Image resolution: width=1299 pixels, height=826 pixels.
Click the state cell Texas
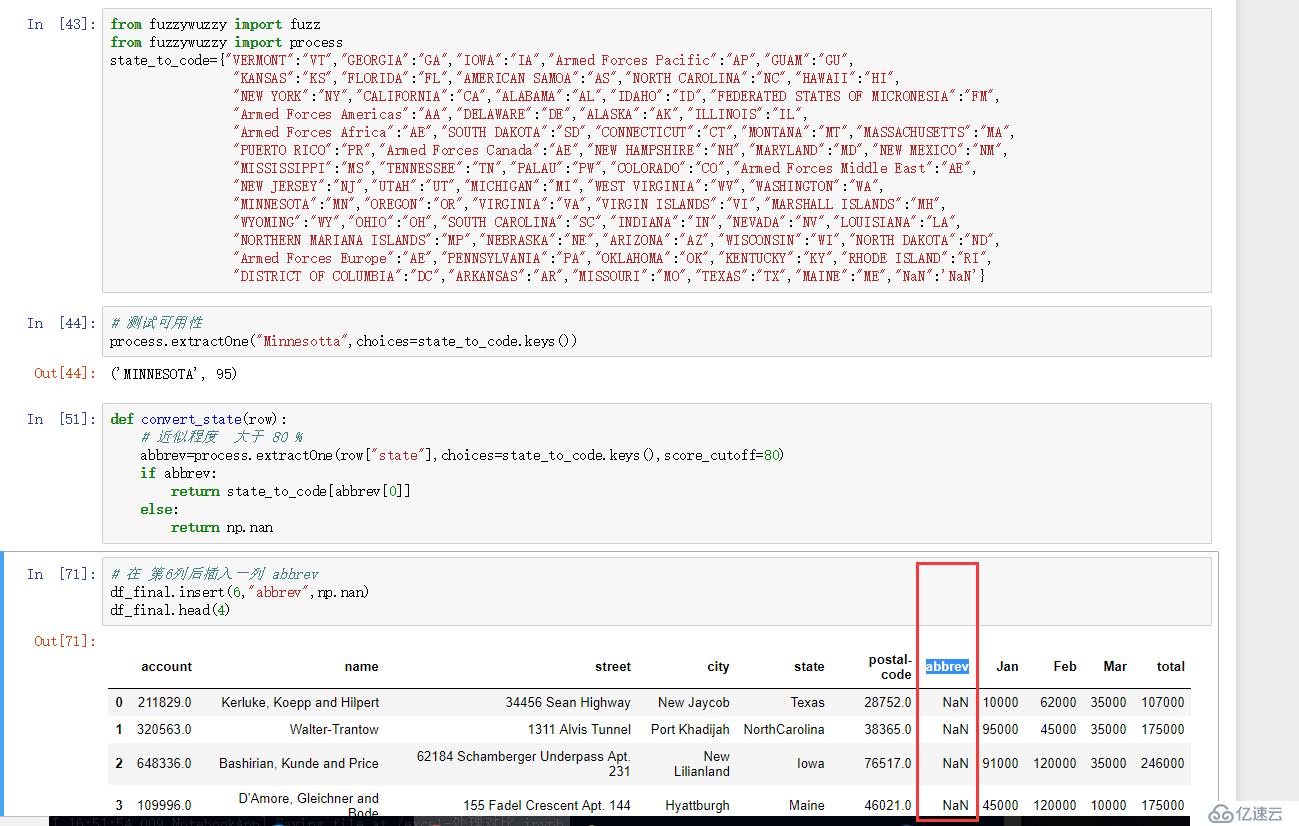[807, 702]
